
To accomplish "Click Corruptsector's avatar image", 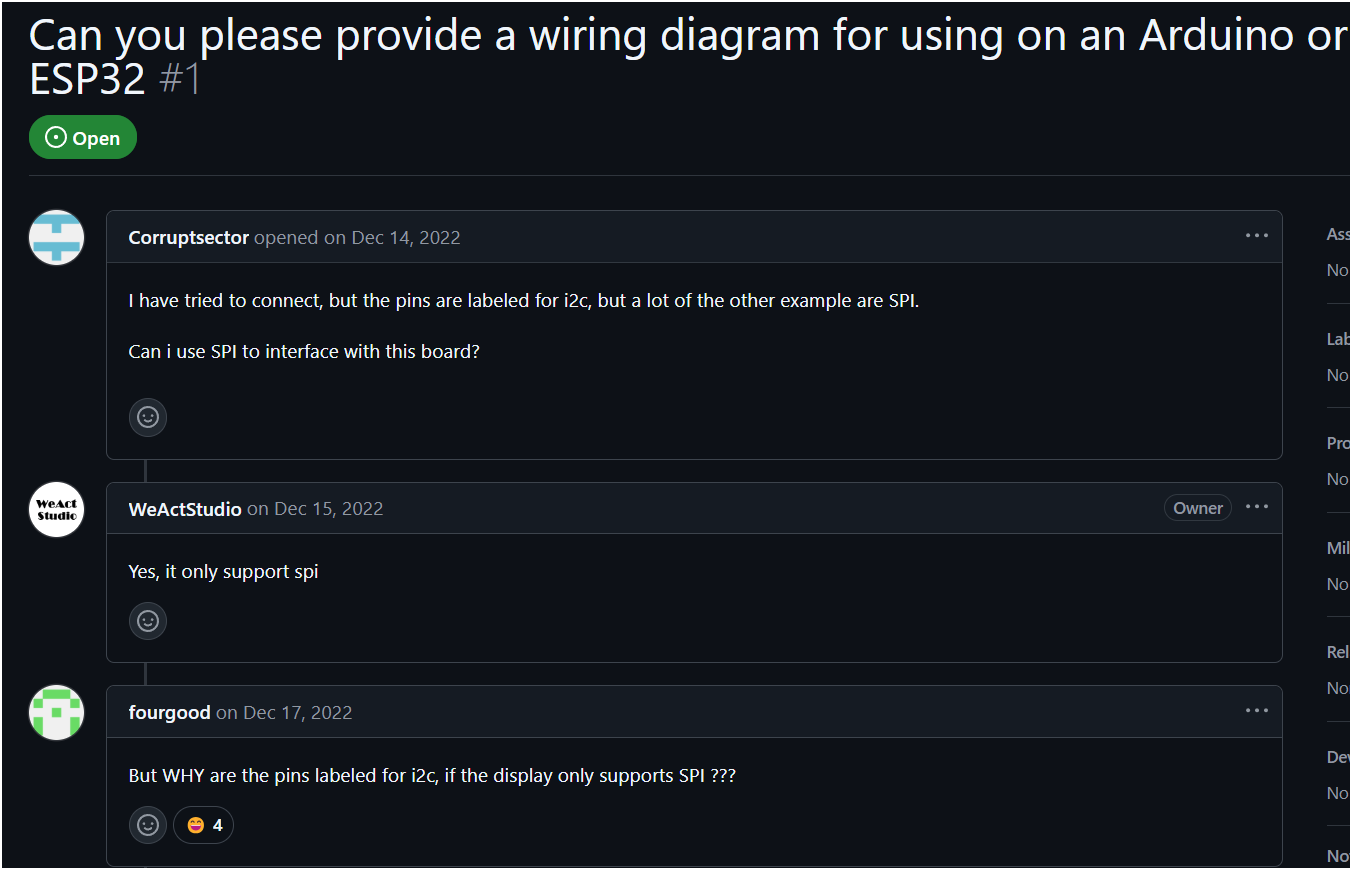I will [x=56, y=238].
